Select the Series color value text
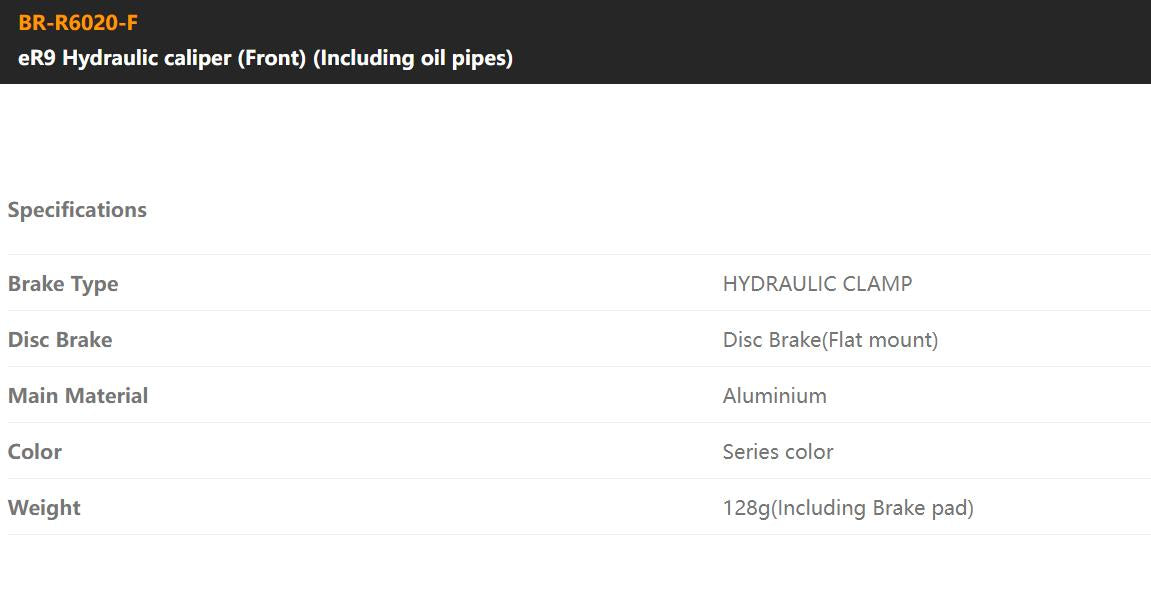1151x590 pixels. point(778,452)
